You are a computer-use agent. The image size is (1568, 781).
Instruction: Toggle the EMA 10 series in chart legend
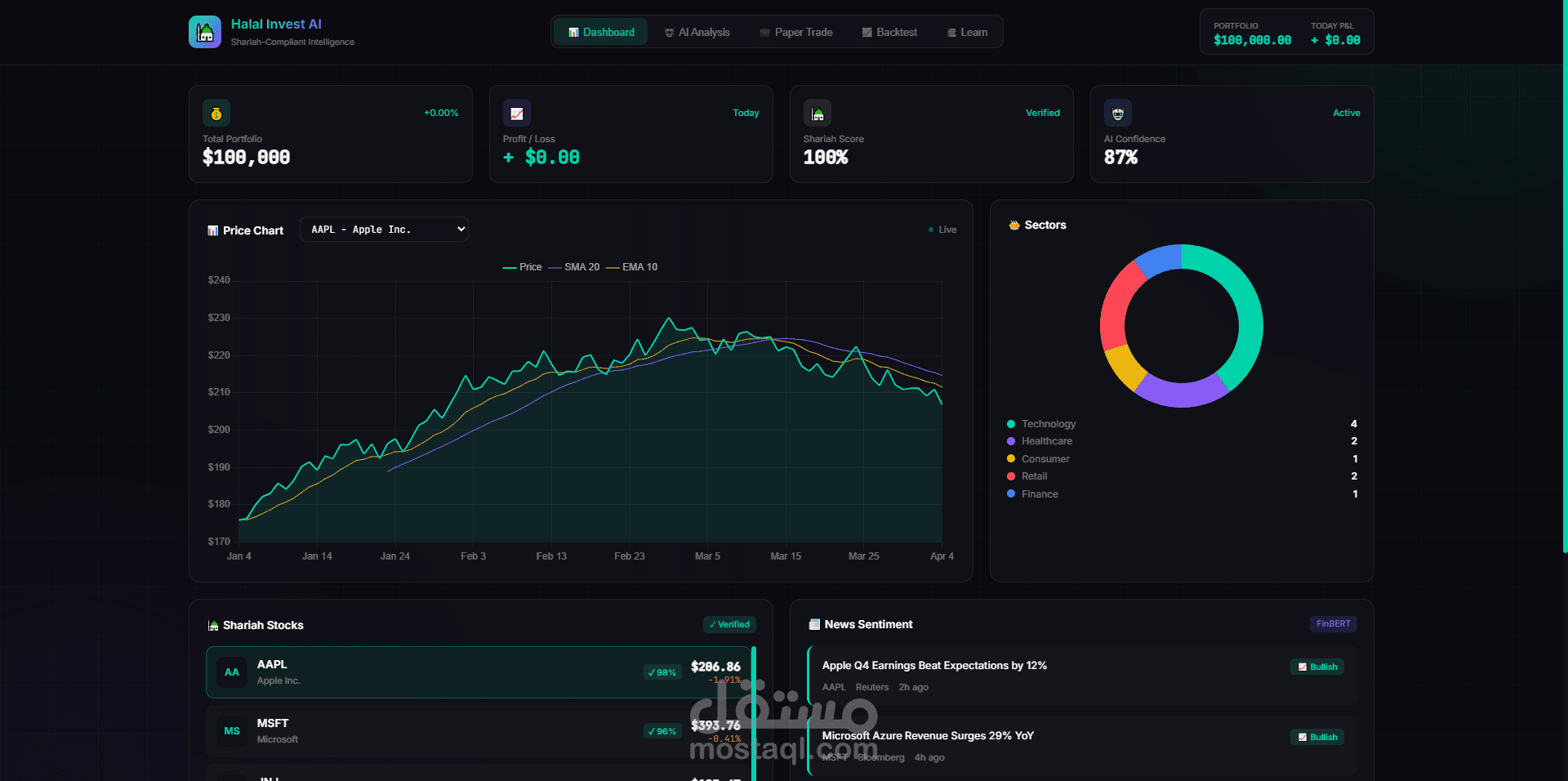tap(631, 267)
